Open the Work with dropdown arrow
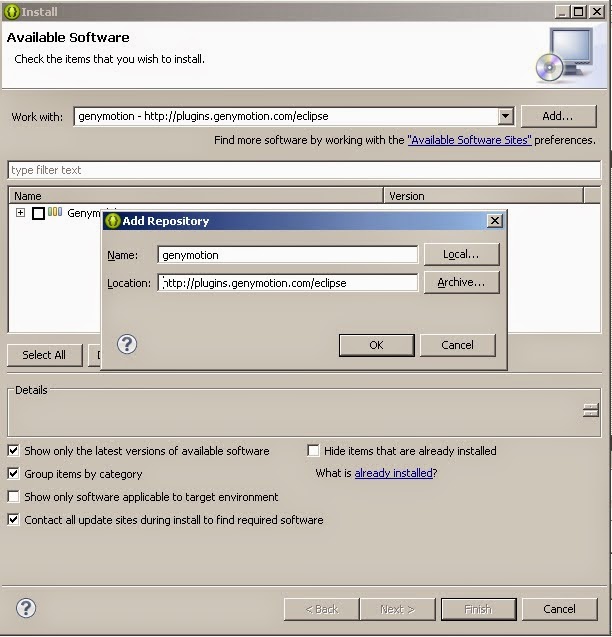Screen dimensions: 612x637 click(x=506, y=116)
